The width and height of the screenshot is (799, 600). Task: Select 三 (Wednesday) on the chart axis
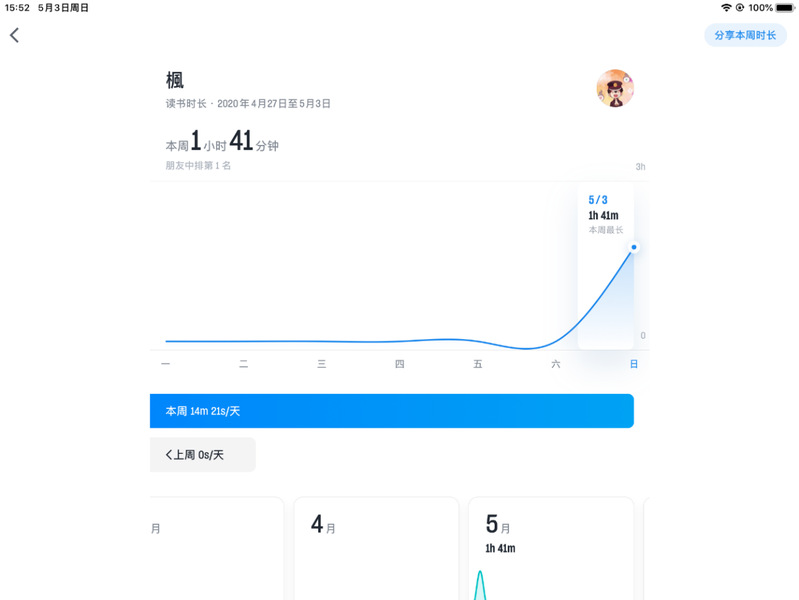321,364
